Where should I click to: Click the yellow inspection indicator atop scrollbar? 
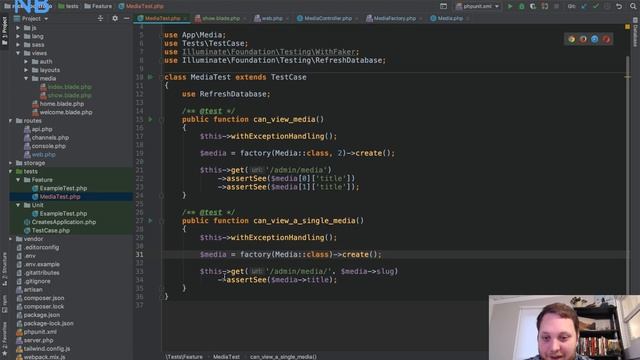(627, 27)
